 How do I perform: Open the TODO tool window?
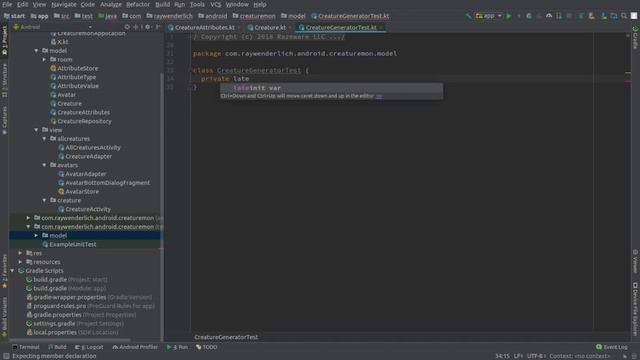coord(207,347)
